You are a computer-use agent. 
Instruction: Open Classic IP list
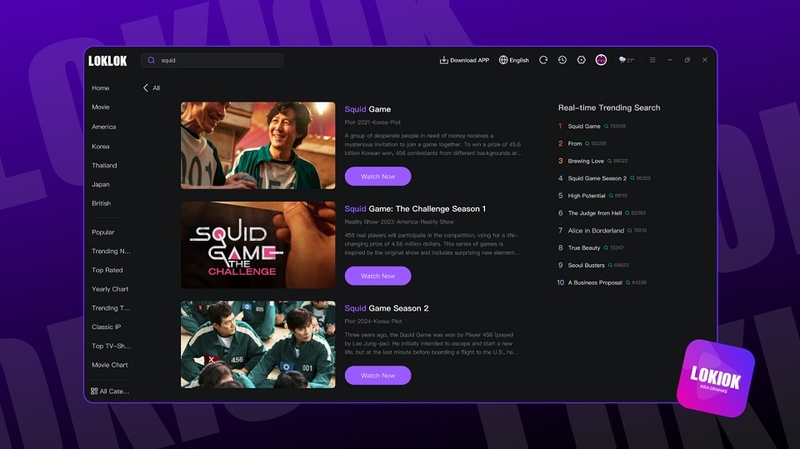106,327
